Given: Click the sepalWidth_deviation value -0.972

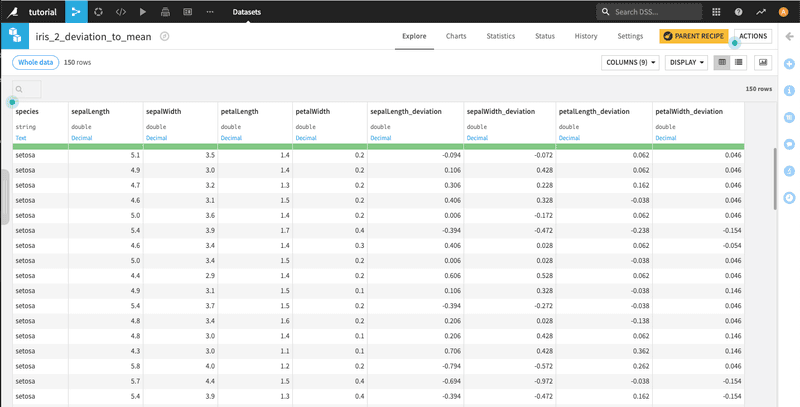Looking at the screenshot, I should (x=544, y=381).
